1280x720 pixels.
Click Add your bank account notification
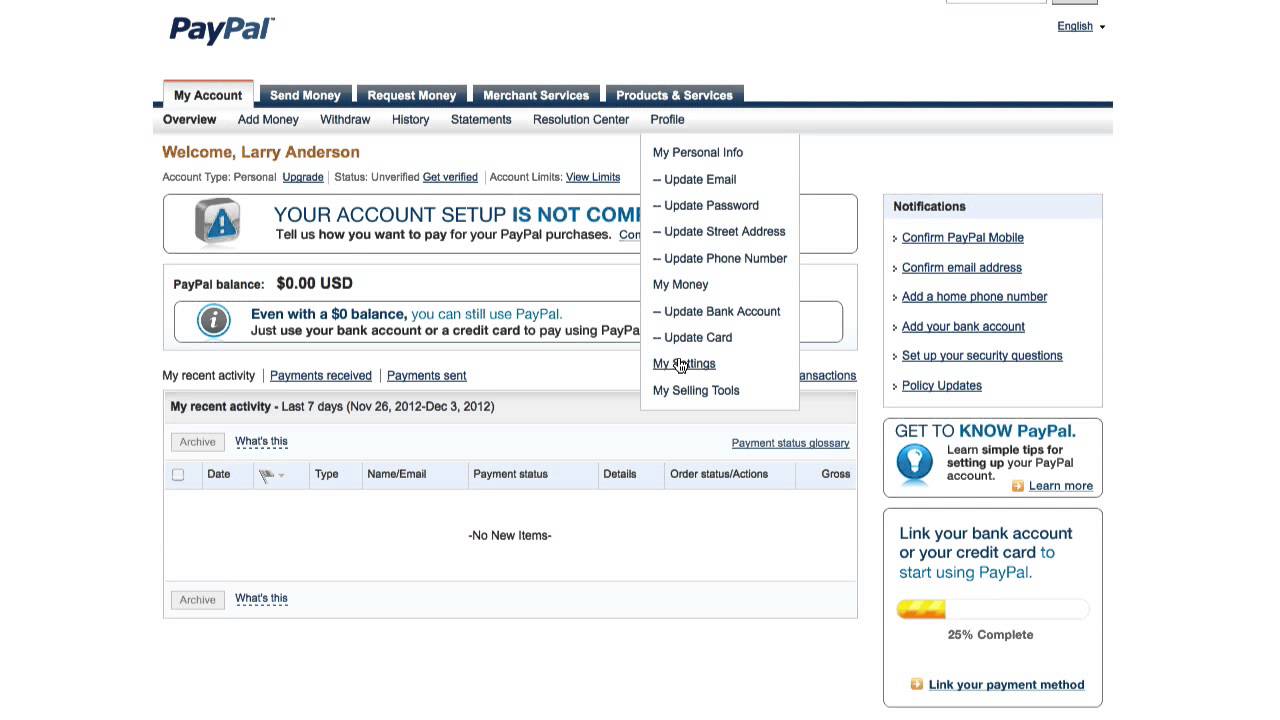click(x=963, y=326)
